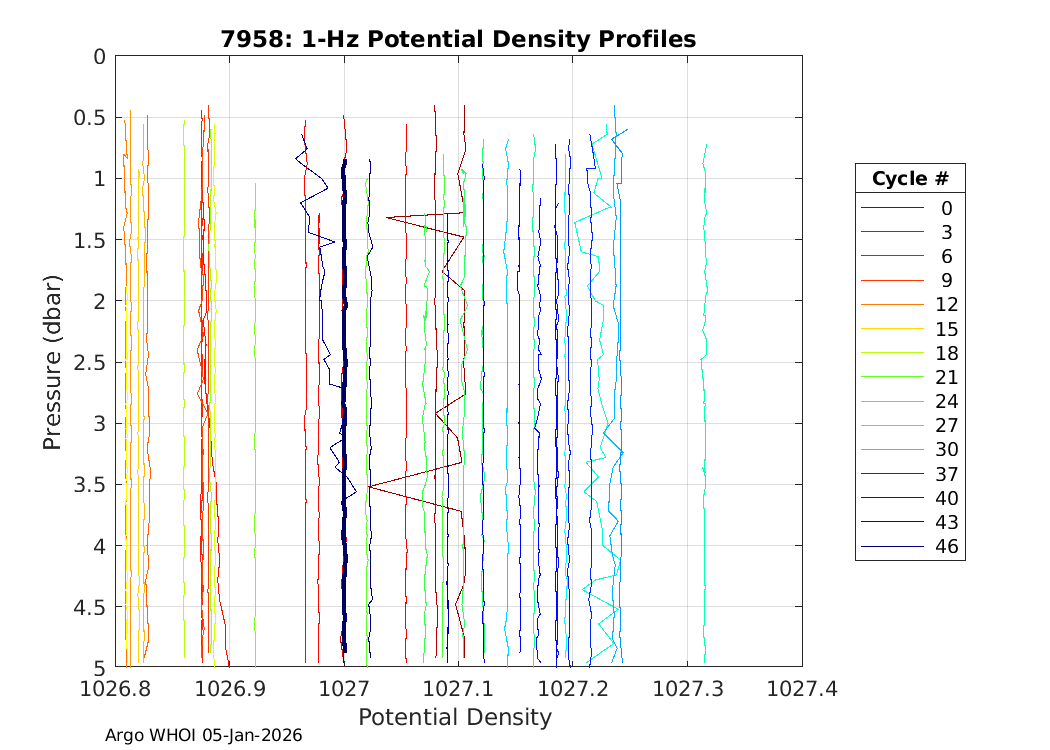Click the plot title '7958: 1-Hz Potential Density Profiles'

(x=458, y=39)
